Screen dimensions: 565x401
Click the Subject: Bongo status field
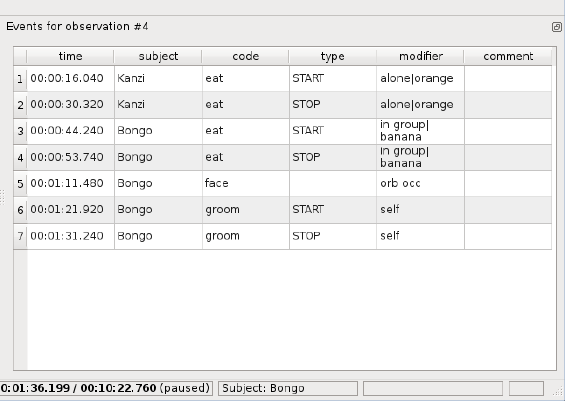[288, 388]
